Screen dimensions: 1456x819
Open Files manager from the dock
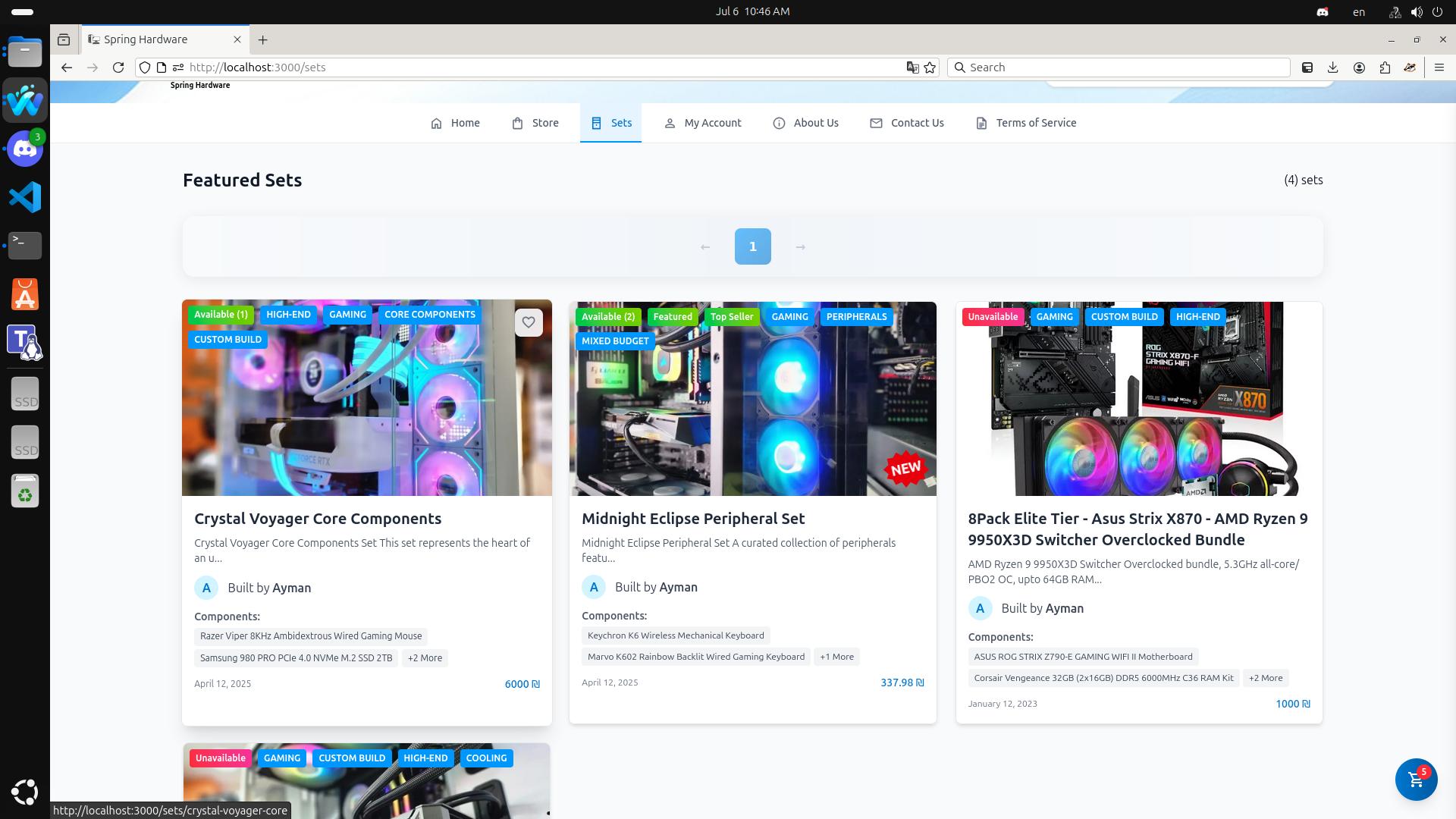[x=25, y=52]
